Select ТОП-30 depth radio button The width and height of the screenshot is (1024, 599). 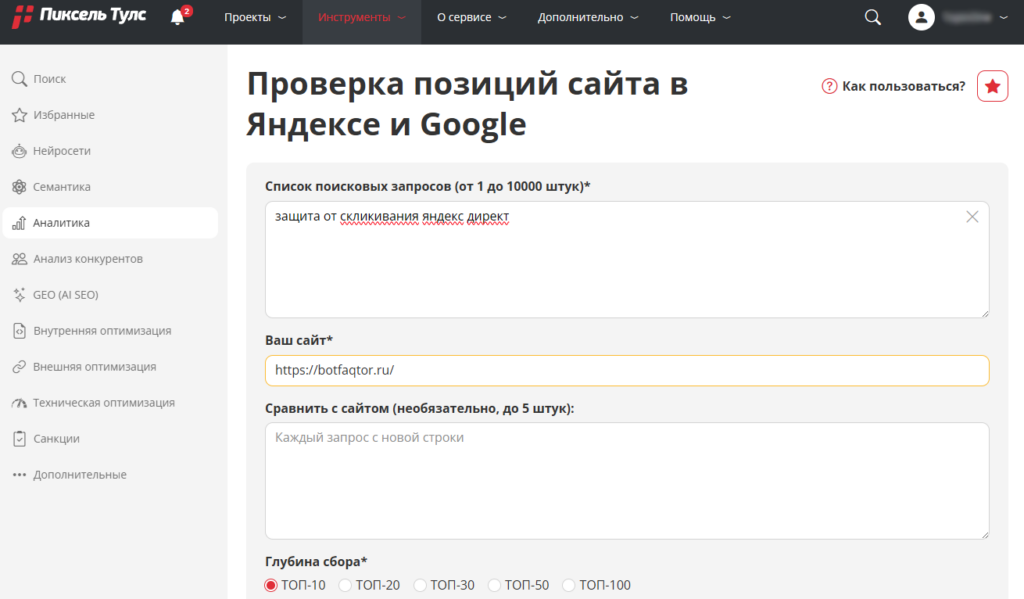point(420,585)
